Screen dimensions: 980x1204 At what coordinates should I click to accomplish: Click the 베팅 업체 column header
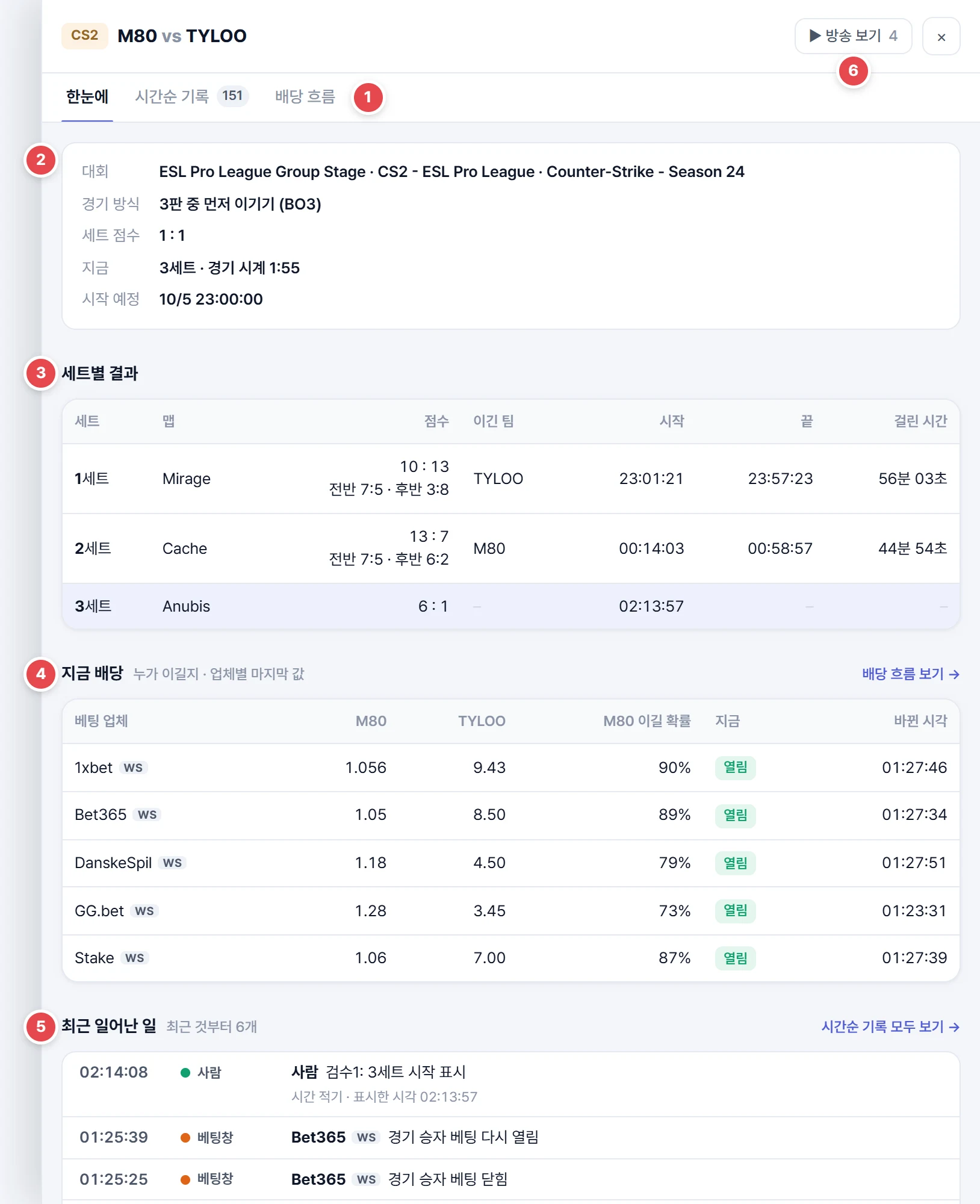pos(101,721)
